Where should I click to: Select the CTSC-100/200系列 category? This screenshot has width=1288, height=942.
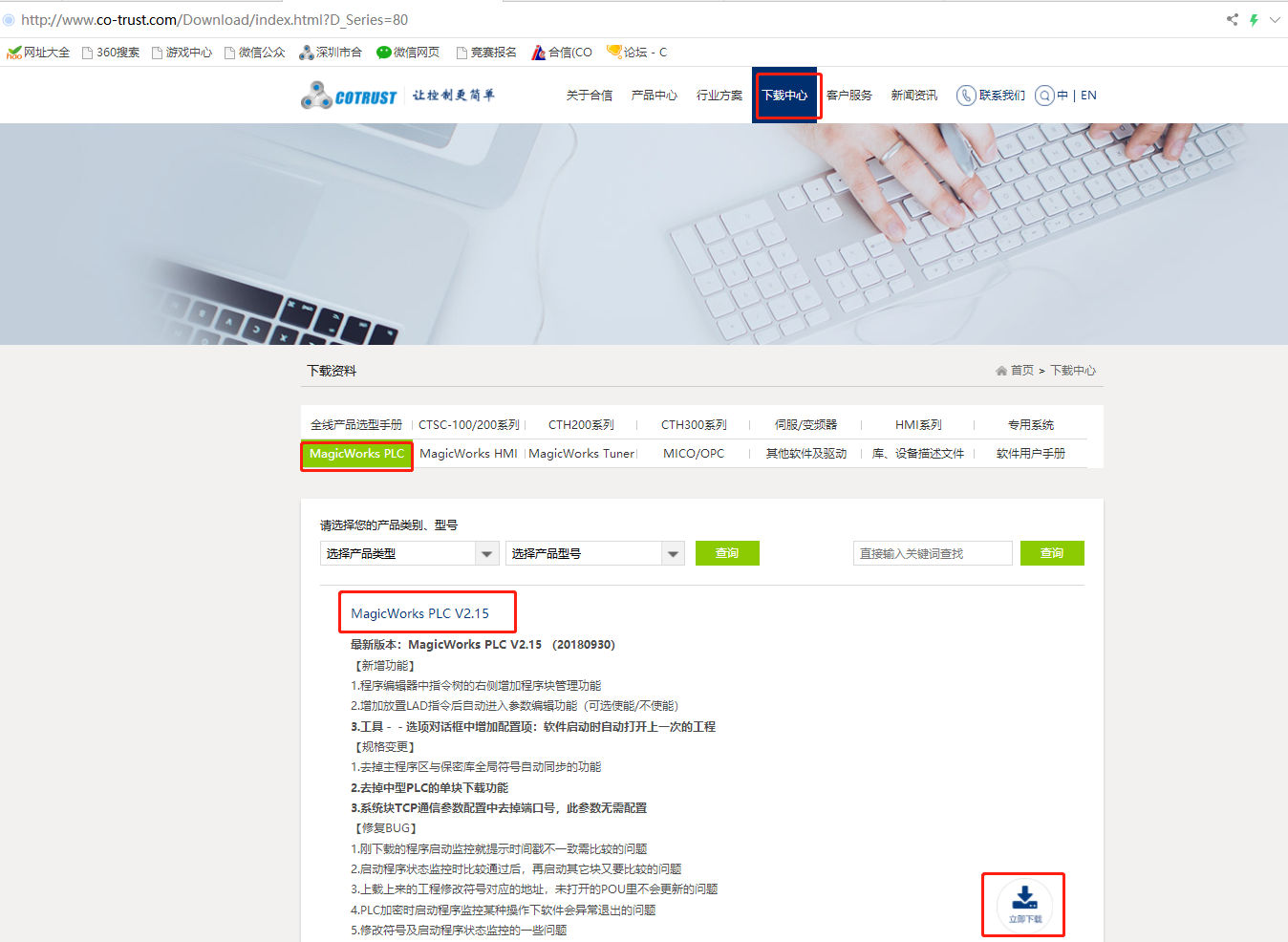469,425
